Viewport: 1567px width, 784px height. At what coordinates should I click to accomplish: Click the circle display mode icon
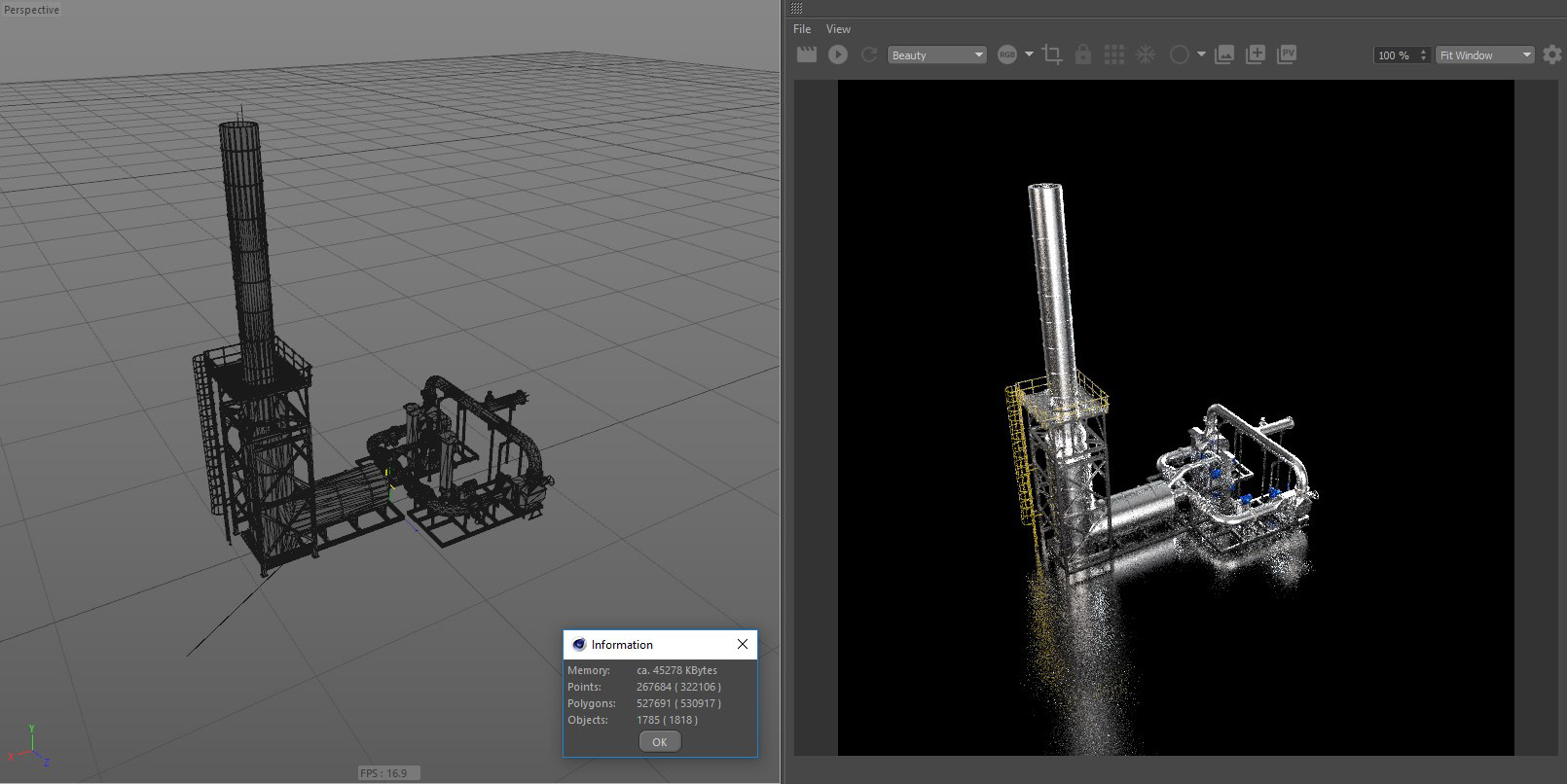pos(1180,54)
